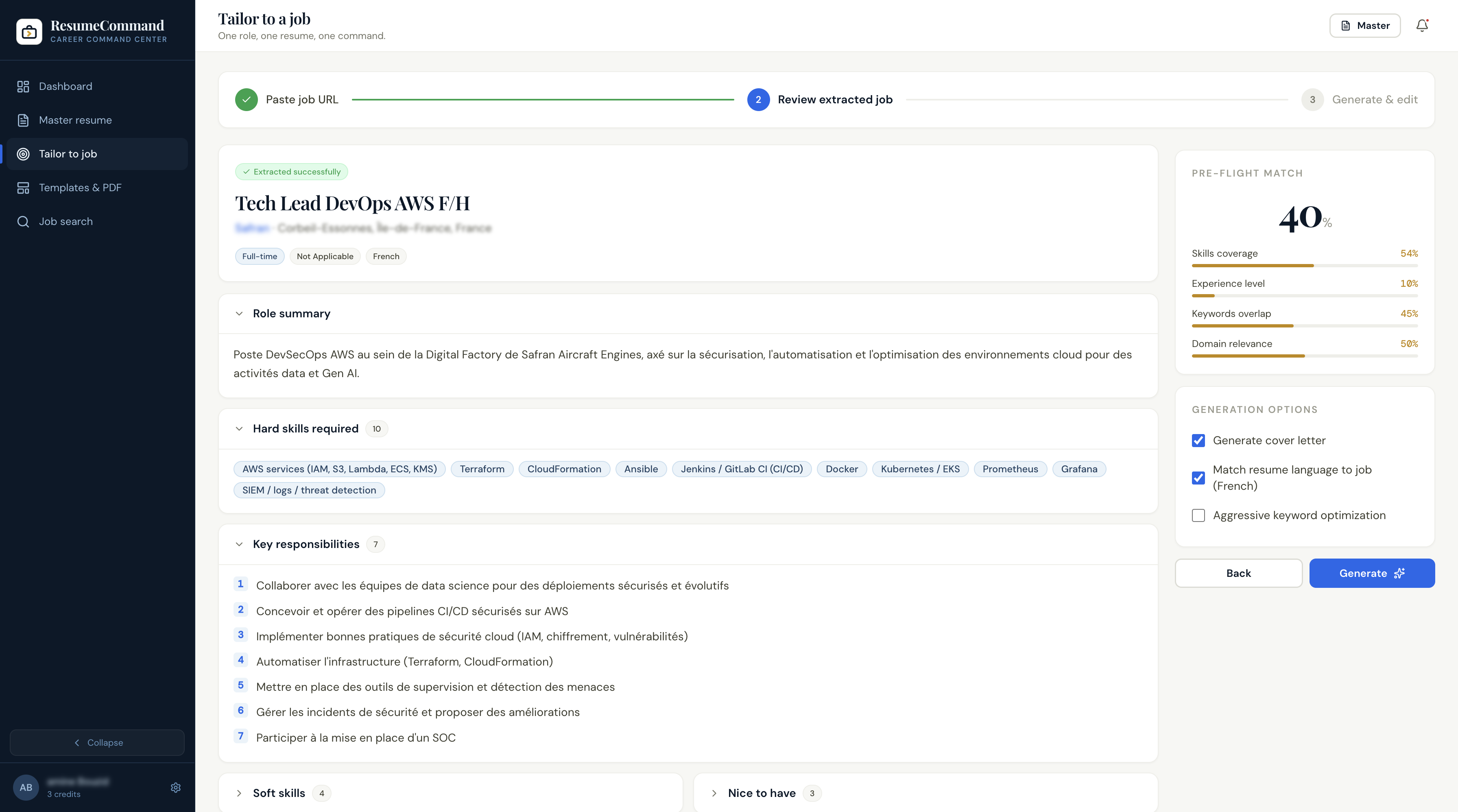Click the completed Paste job URL checkmark
This screenshot has height=812, width=1458.
(246, 100)
